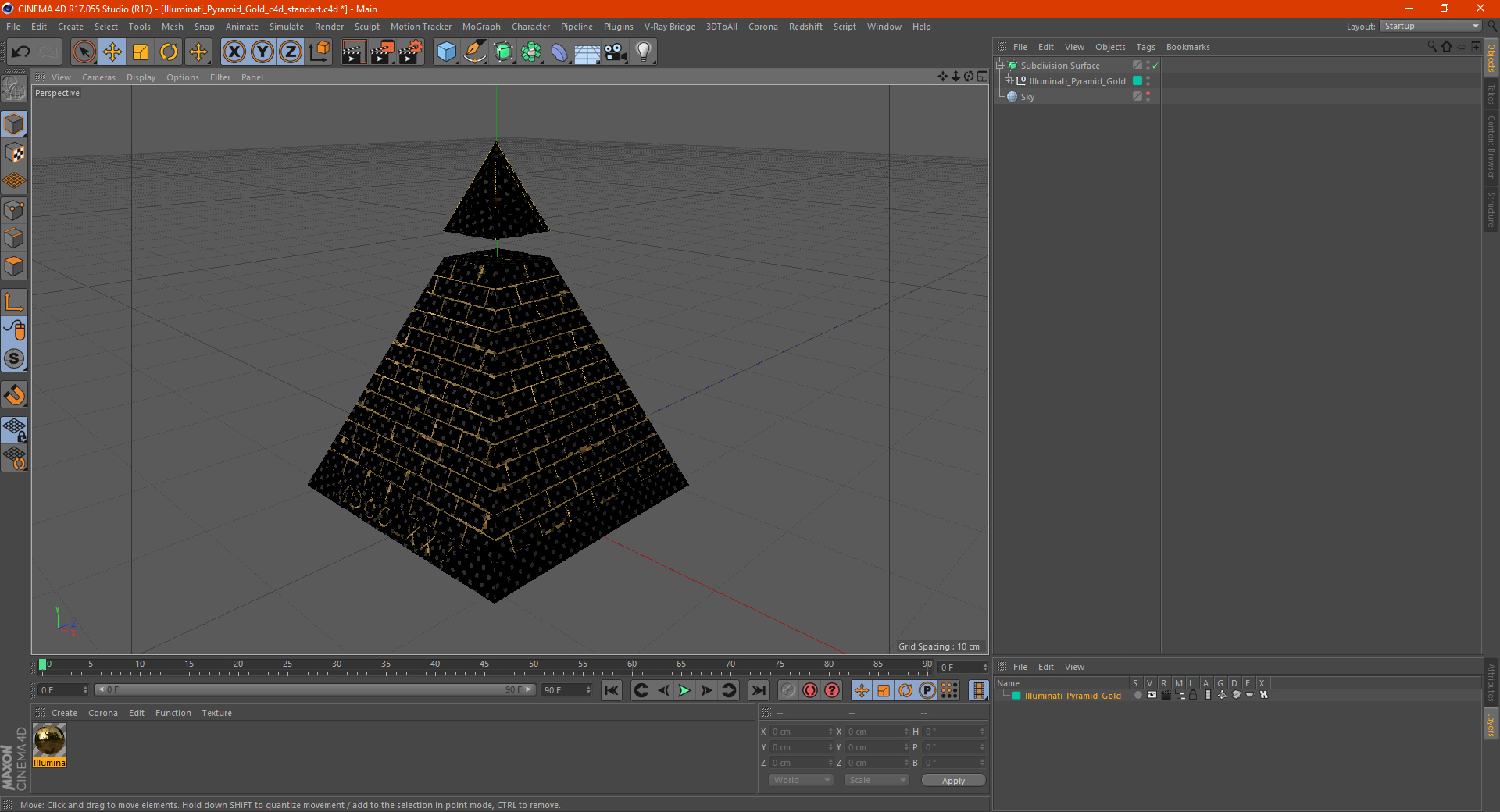
Task: Click stepper on end frame 90 F field
Action: click(x=588, y=690)
